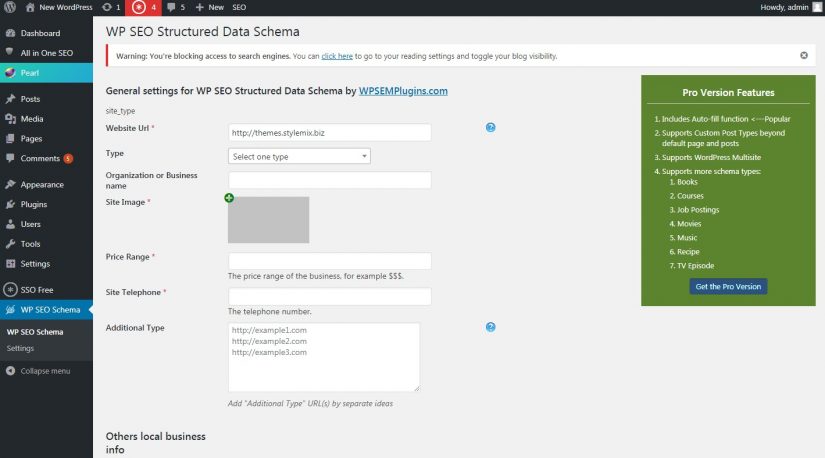Click help icon beside Additional Type
The height and width of the screenshot is (458, 825).
click(x=490, y=327)
